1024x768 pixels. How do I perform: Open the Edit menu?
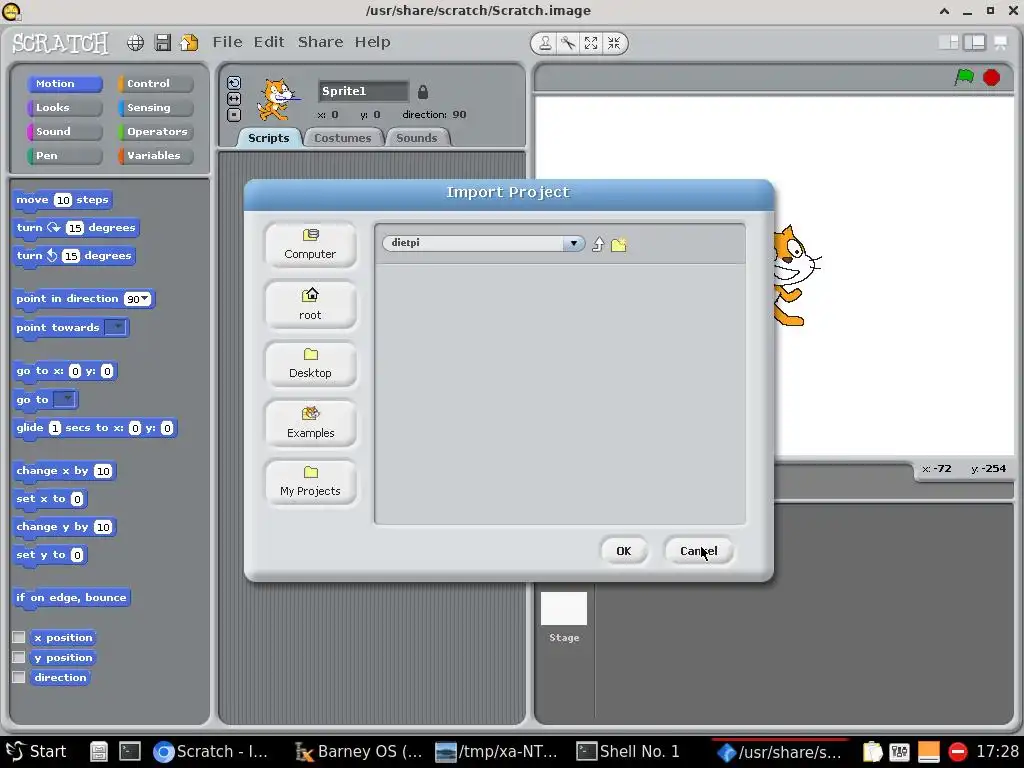coord(269,42)
